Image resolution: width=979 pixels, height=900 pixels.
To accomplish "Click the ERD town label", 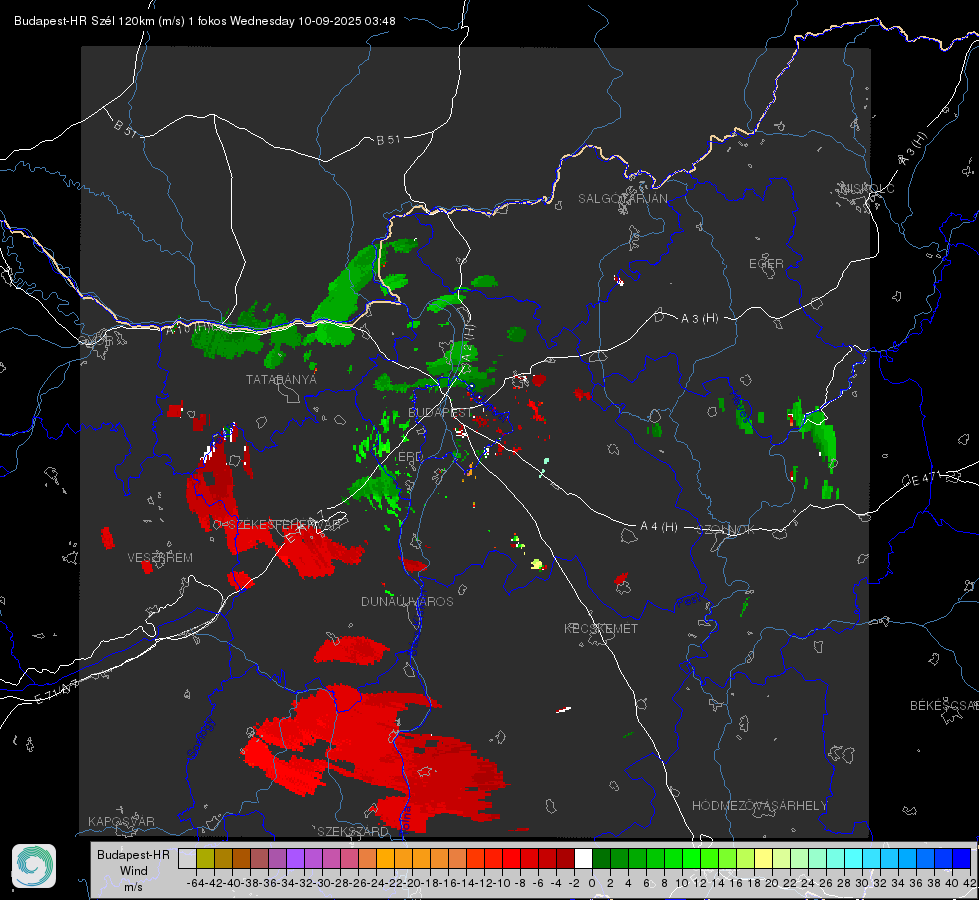I will coord(410,457).
